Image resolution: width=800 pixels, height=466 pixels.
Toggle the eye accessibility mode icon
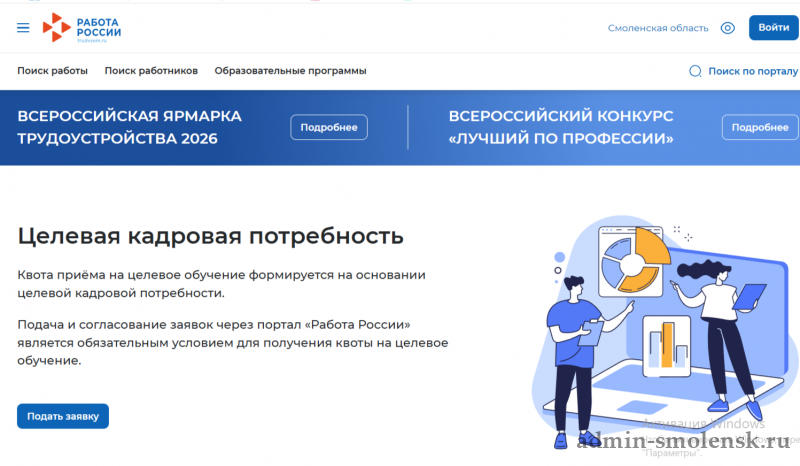tap(728, 28)
